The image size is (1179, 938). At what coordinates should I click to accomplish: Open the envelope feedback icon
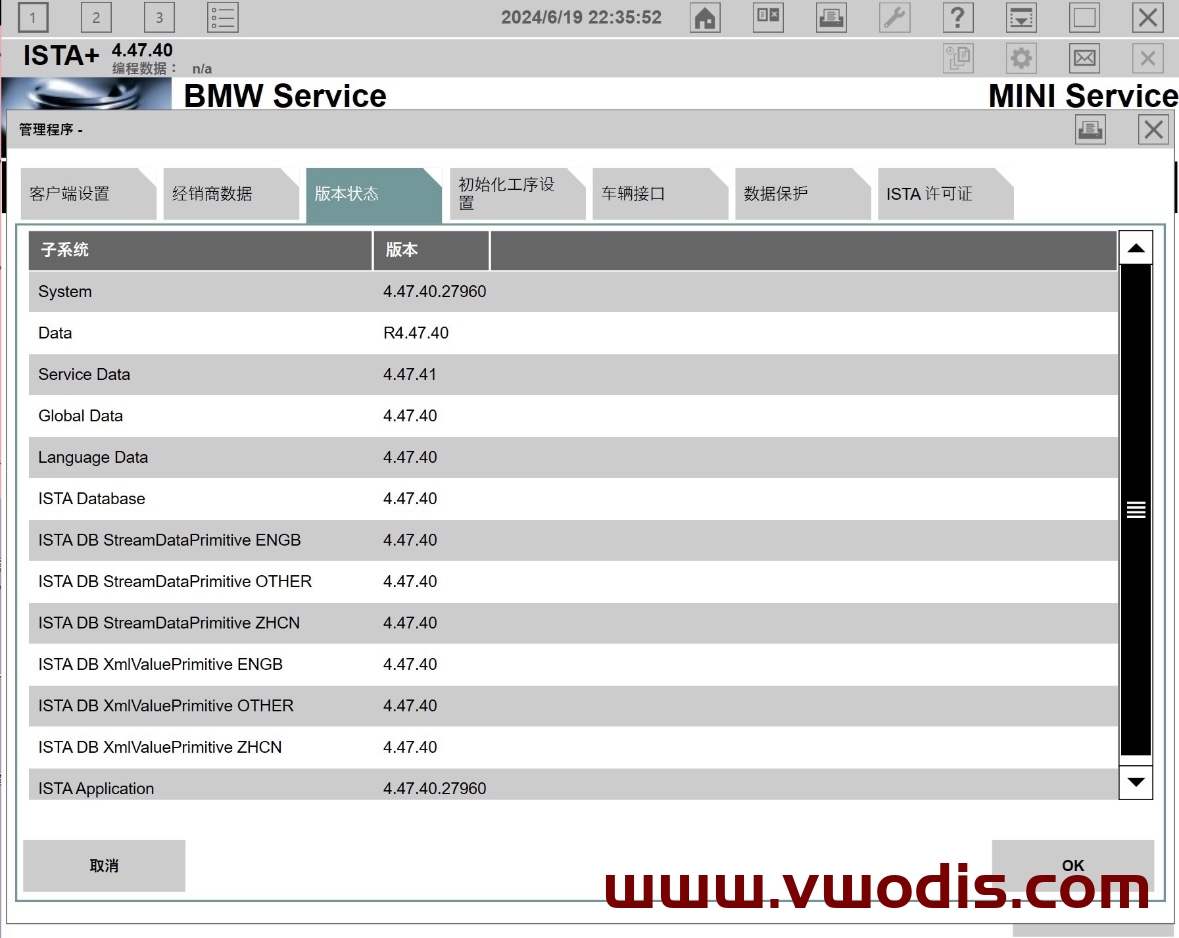pyautogui.click(x=1084, y=58)
